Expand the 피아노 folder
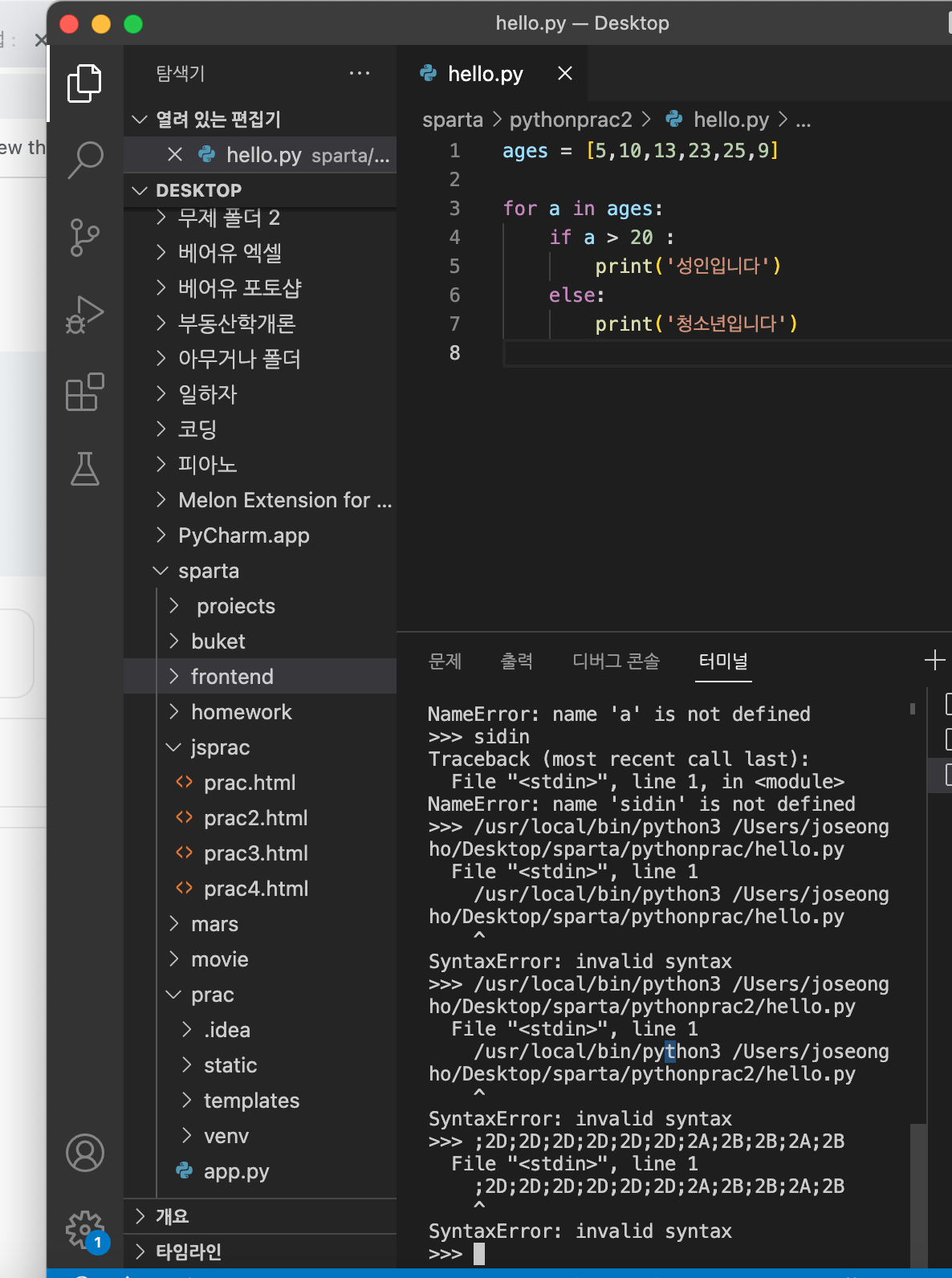 click(260, 465)
